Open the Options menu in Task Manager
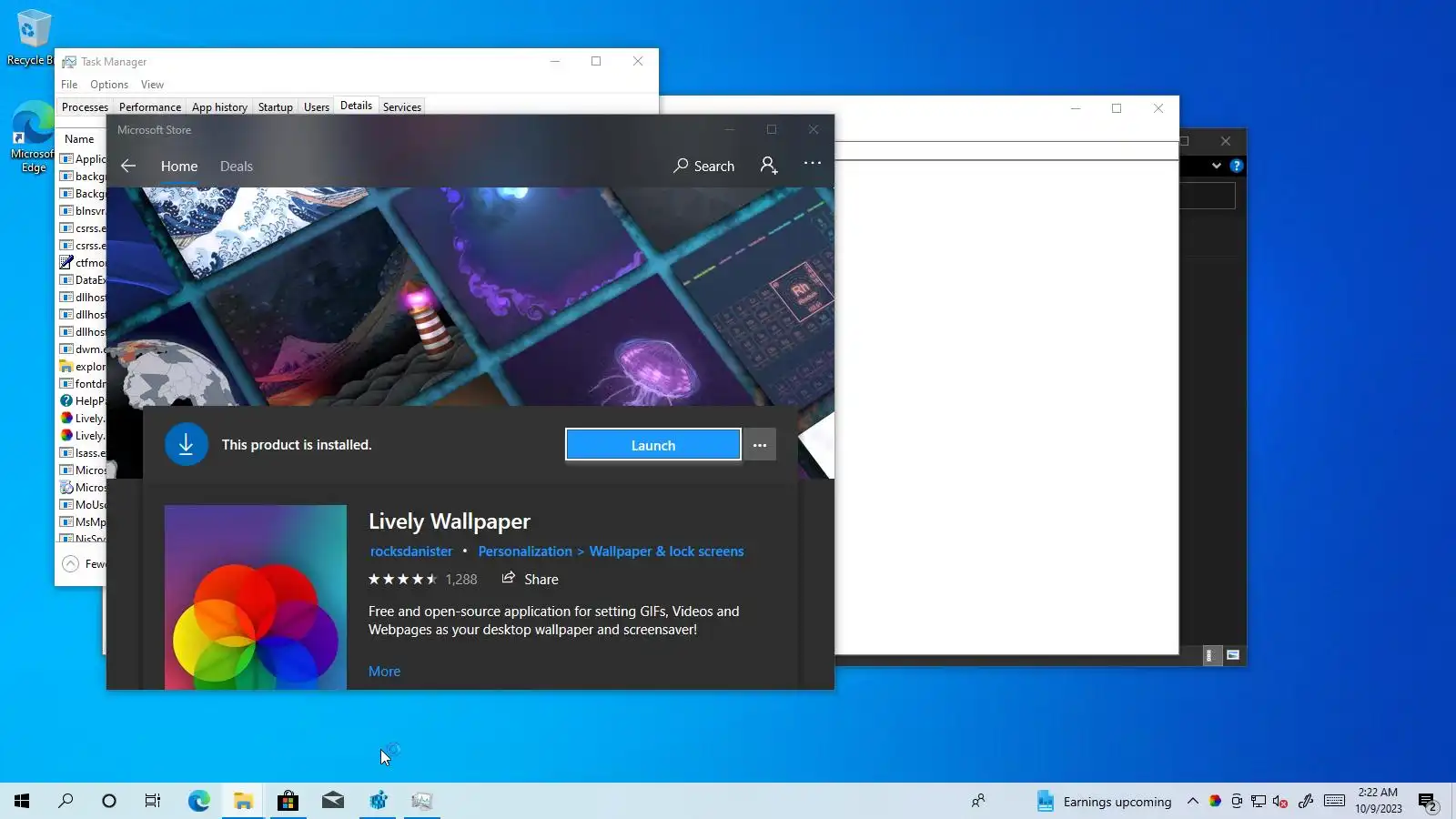 tap(109, 85)
